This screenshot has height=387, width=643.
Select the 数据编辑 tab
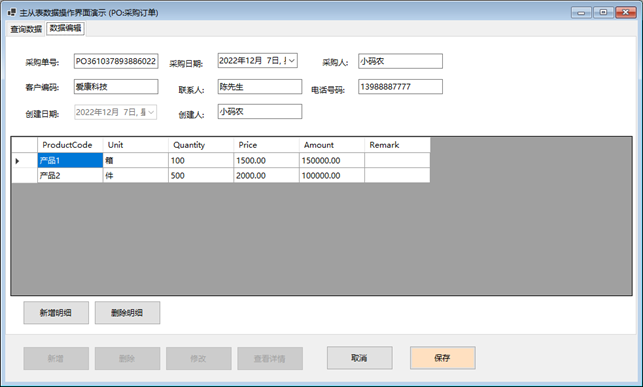click(x=66, y=28)
